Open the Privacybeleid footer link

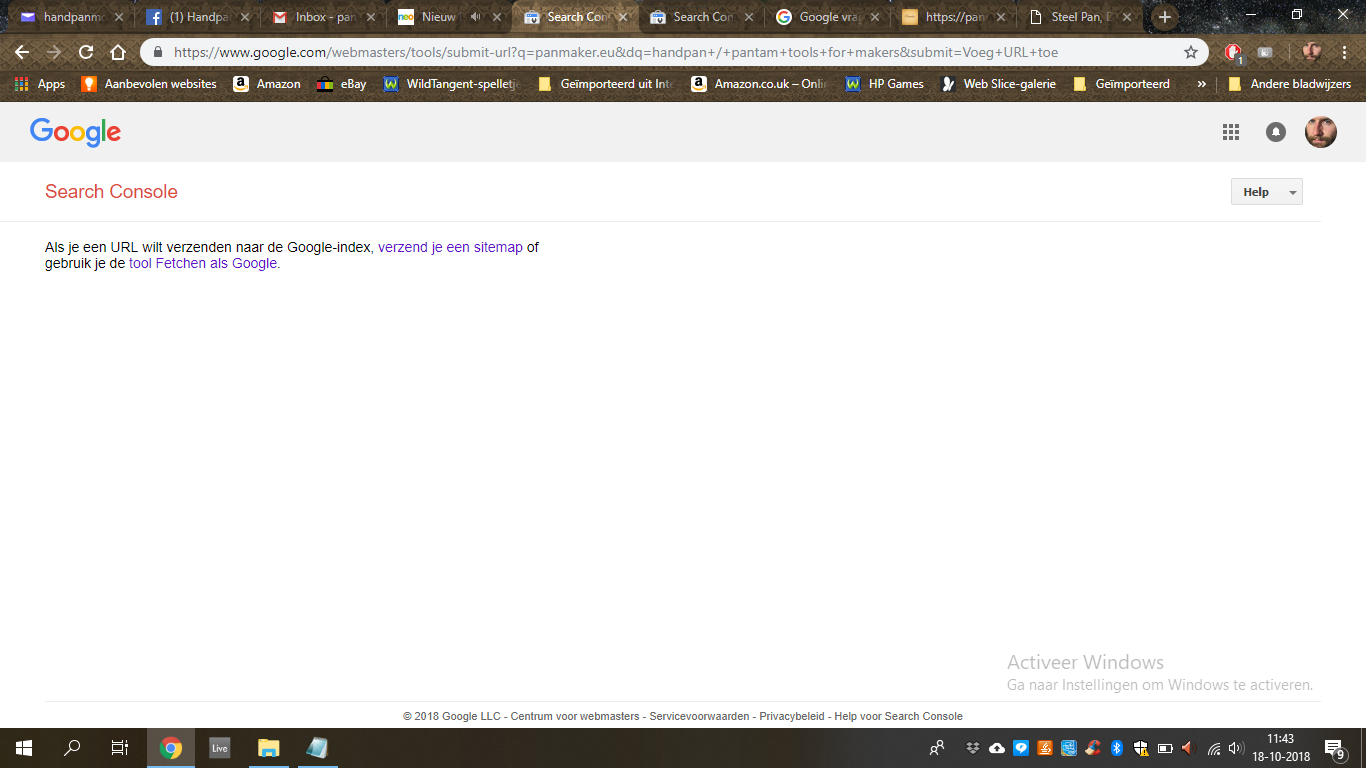coord(792,716)
